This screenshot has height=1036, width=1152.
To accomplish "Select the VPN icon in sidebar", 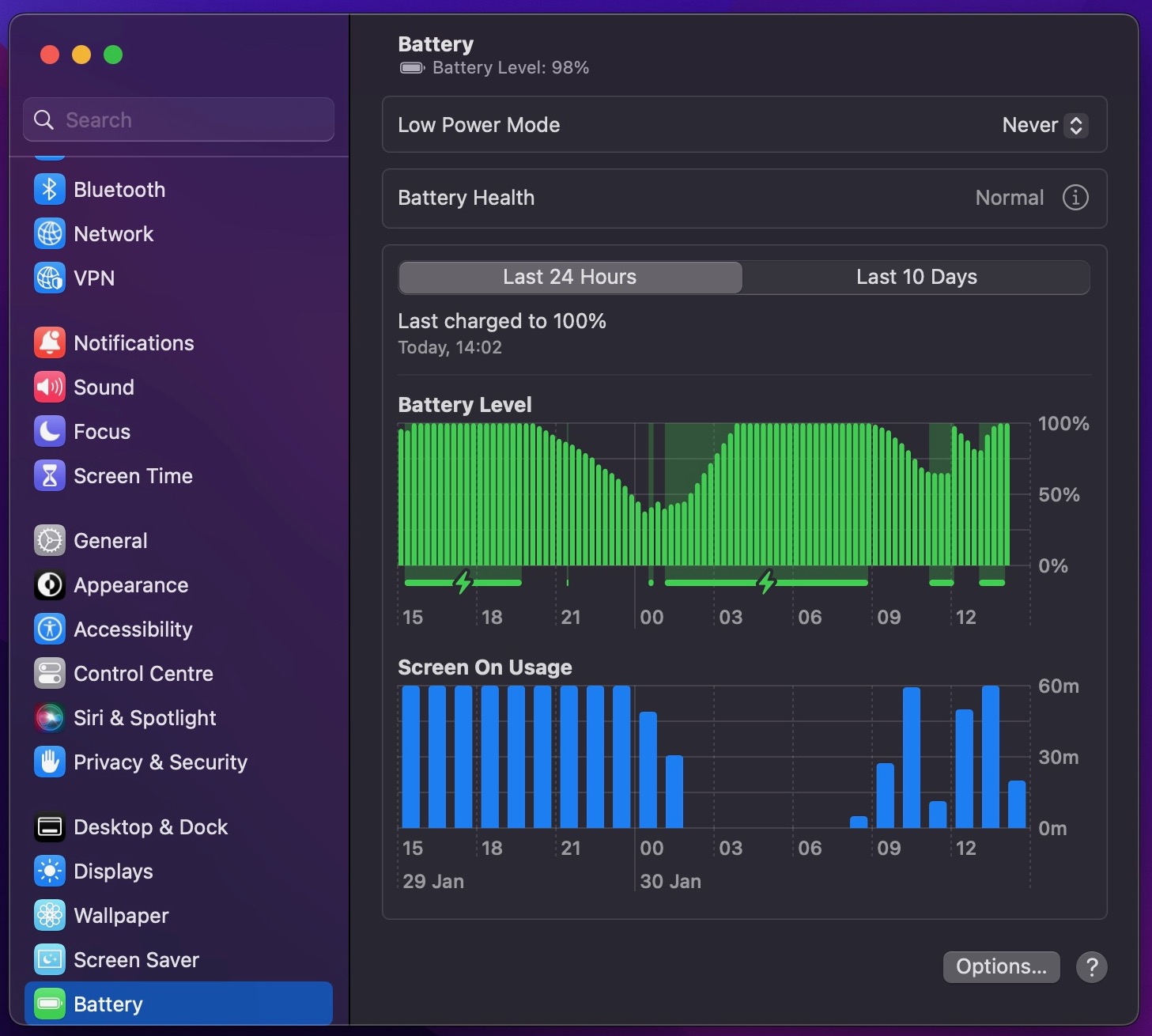I will click(50, 278).
